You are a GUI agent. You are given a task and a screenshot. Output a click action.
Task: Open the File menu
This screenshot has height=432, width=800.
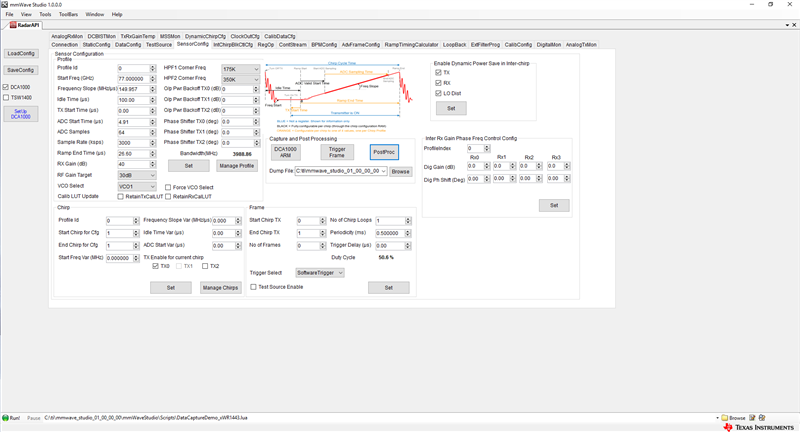click(x=10, y=14)
